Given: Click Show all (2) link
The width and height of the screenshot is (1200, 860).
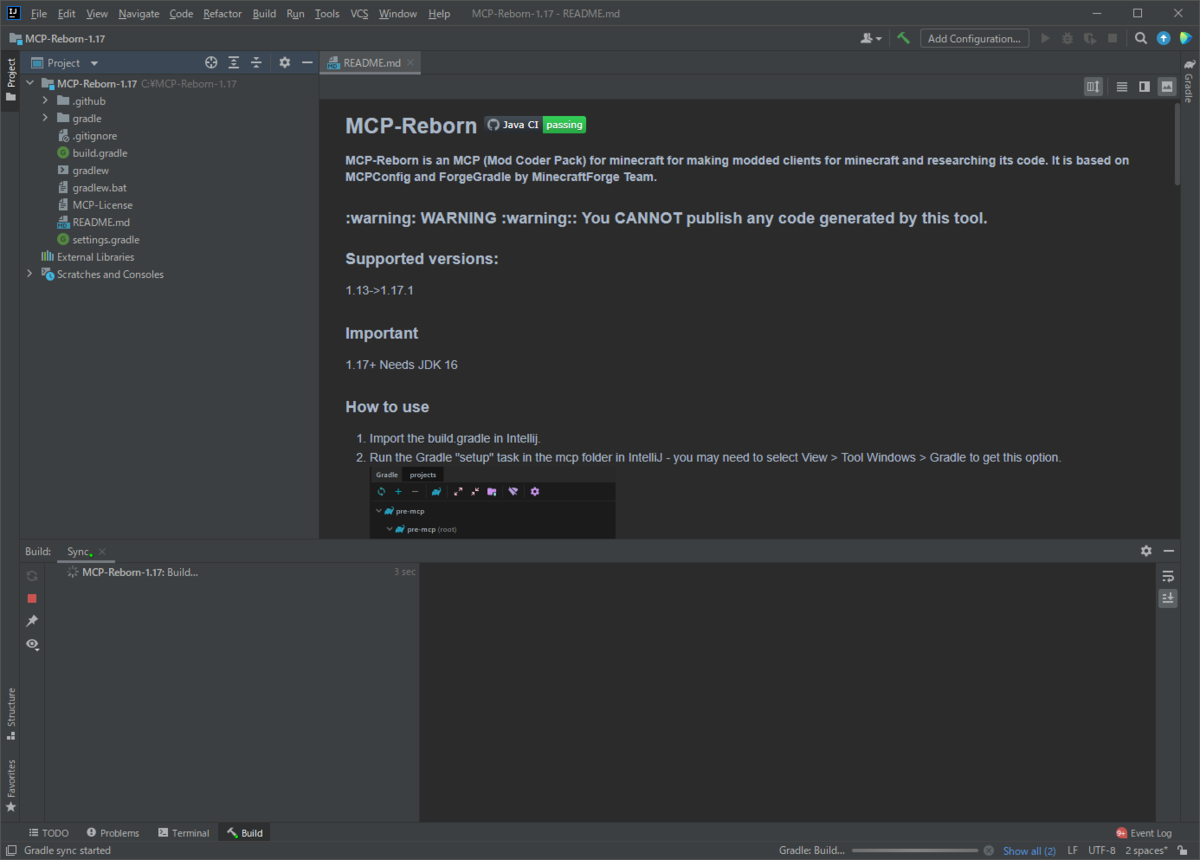Looking at the screenshot, I should point(1029,851).
